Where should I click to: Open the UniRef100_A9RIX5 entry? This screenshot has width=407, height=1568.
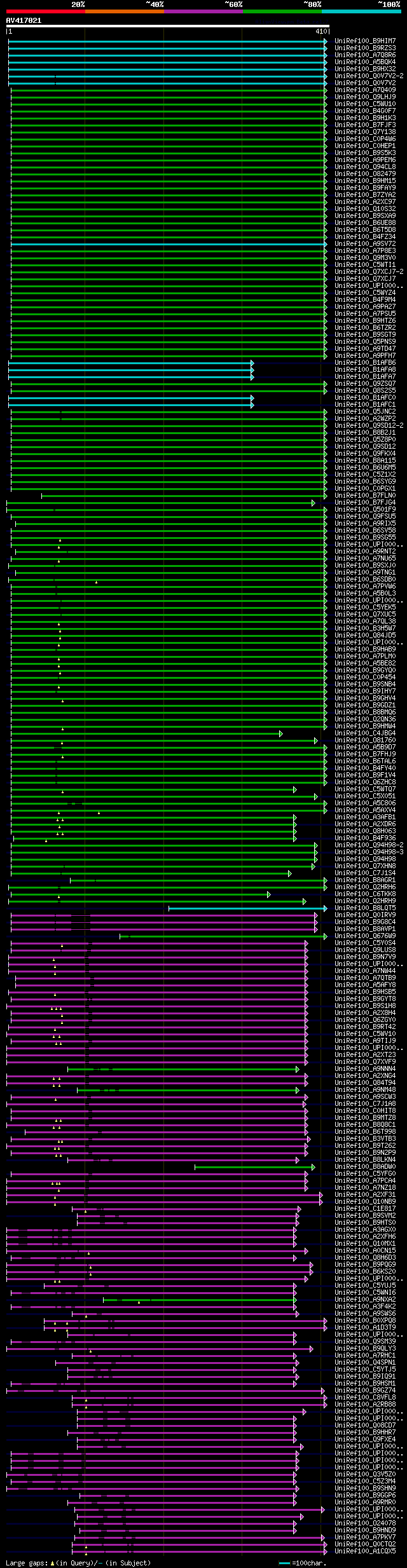click(365, 524)
